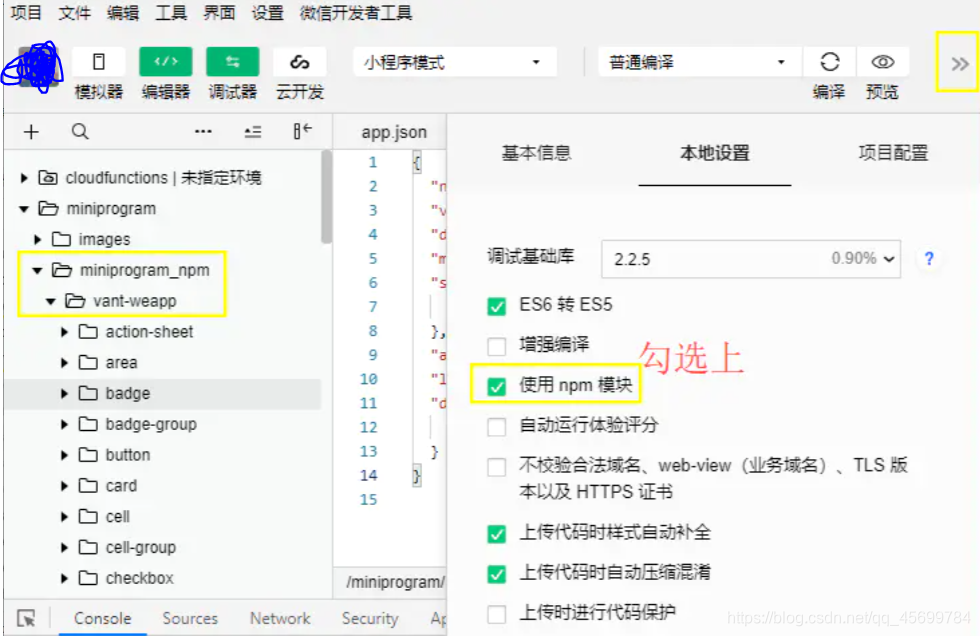Open the 界面 menu
The width and height of the screenshot is (980, 636).
(219, 12)
